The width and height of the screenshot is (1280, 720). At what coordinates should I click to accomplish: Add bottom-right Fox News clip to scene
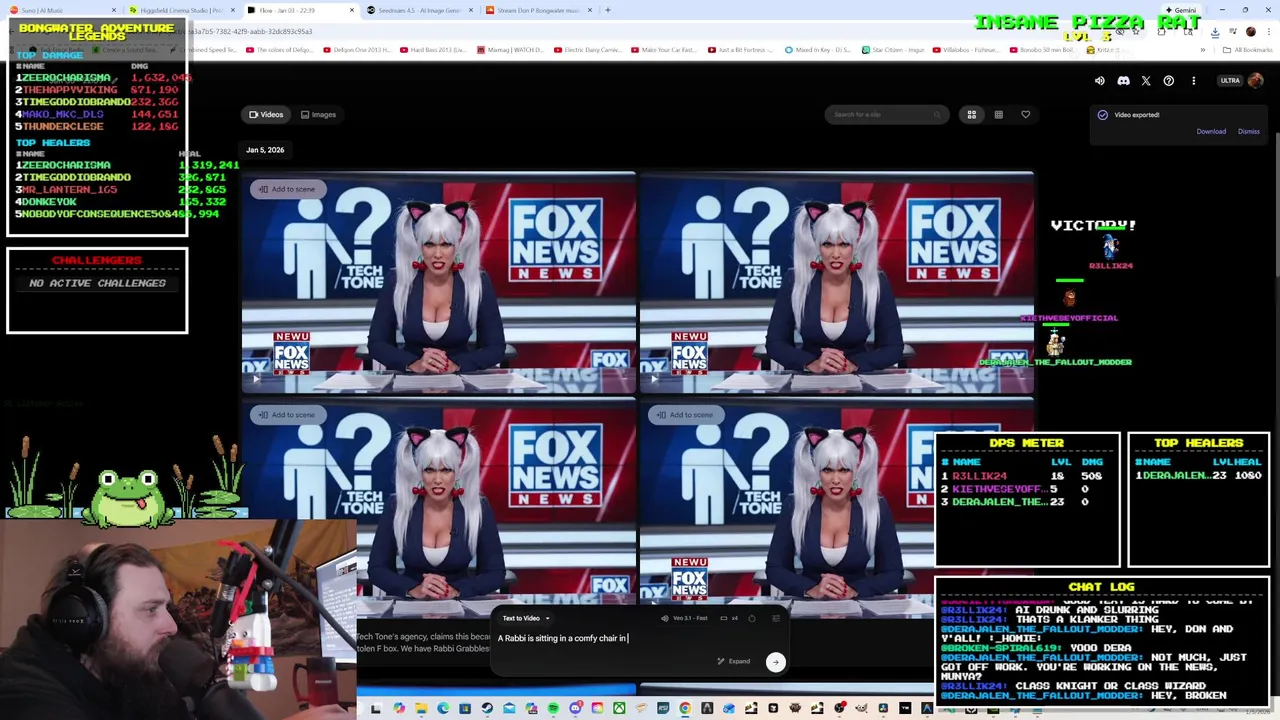click(684, 415)
